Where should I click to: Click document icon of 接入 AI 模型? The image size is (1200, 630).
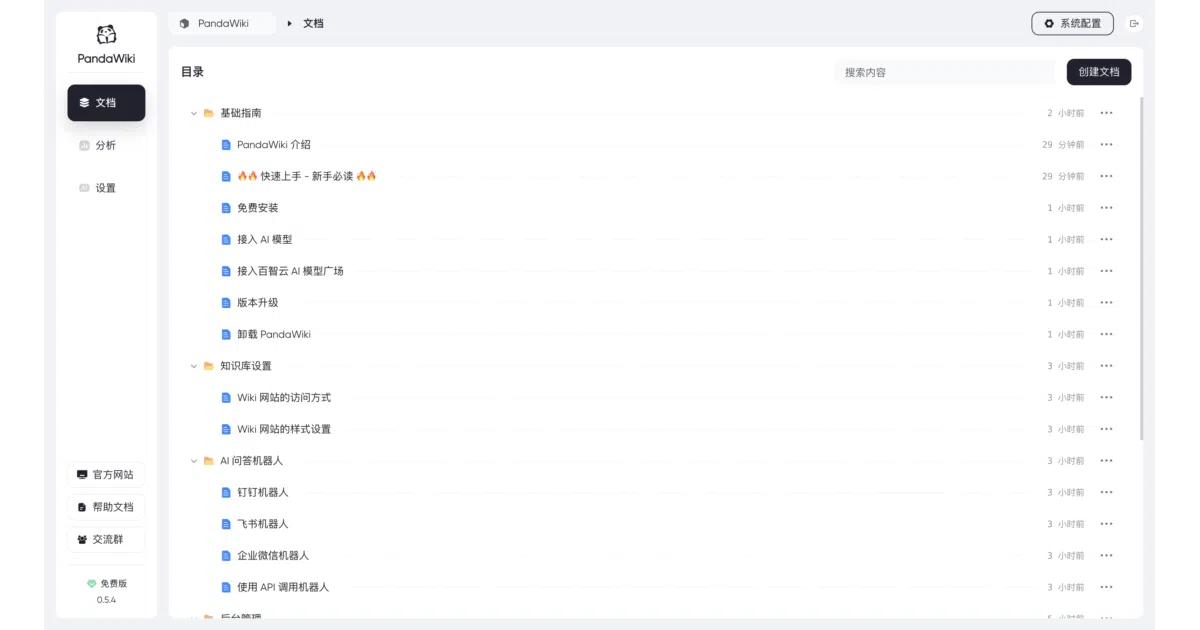click(226, 240)
